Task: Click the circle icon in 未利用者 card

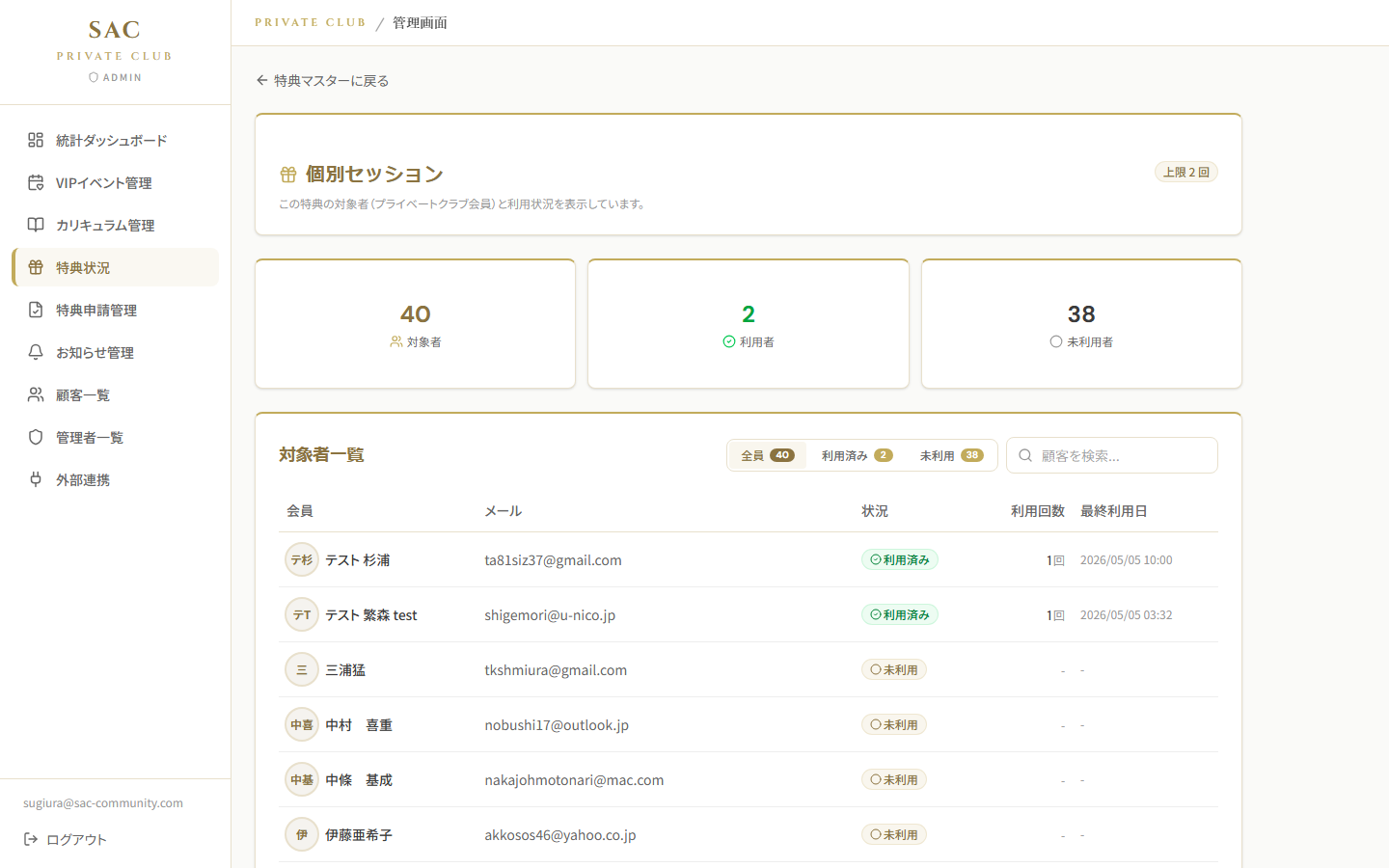Action: click(1056, 341)
